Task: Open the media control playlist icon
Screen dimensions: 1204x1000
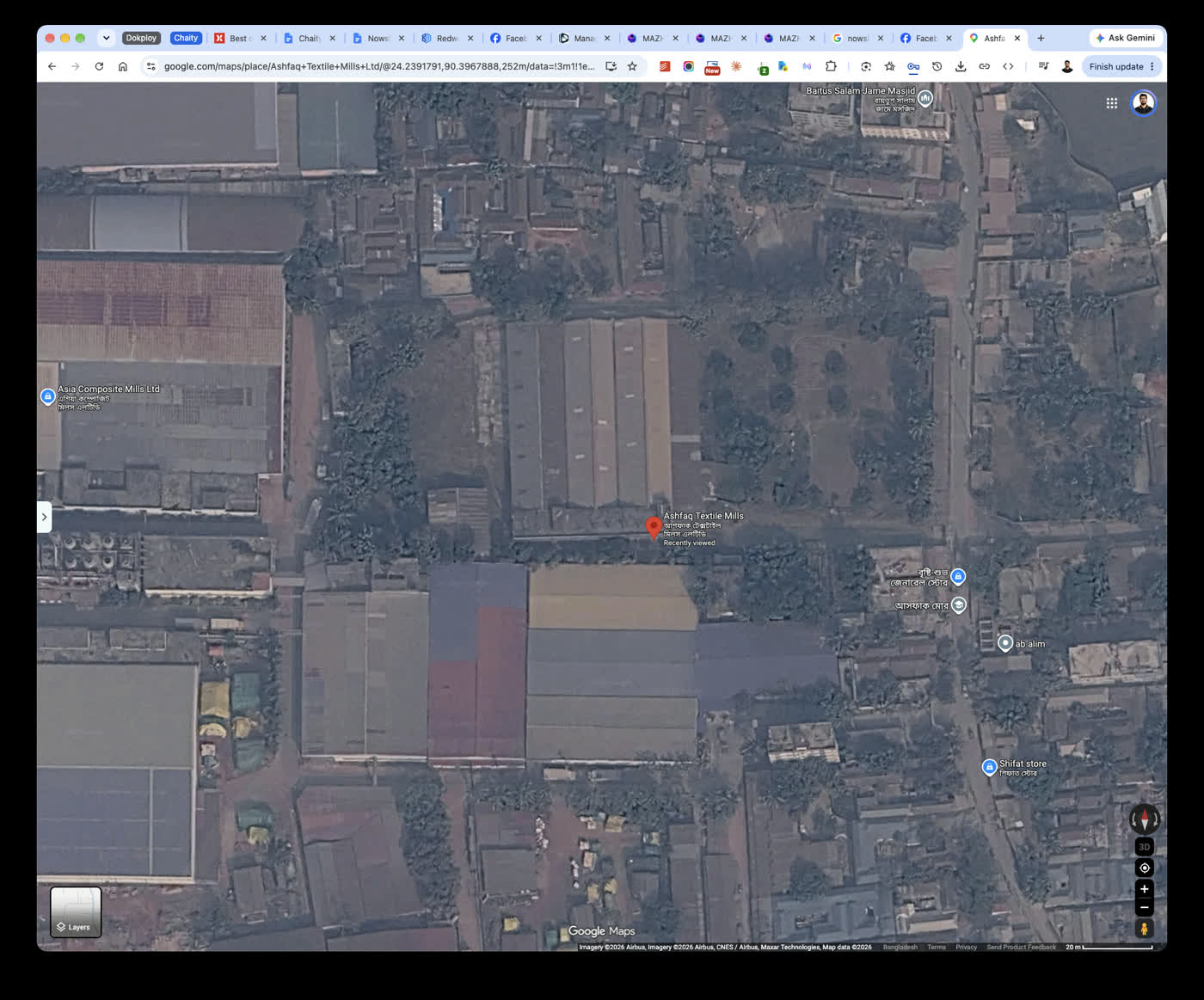Action: coord(1043,66)
